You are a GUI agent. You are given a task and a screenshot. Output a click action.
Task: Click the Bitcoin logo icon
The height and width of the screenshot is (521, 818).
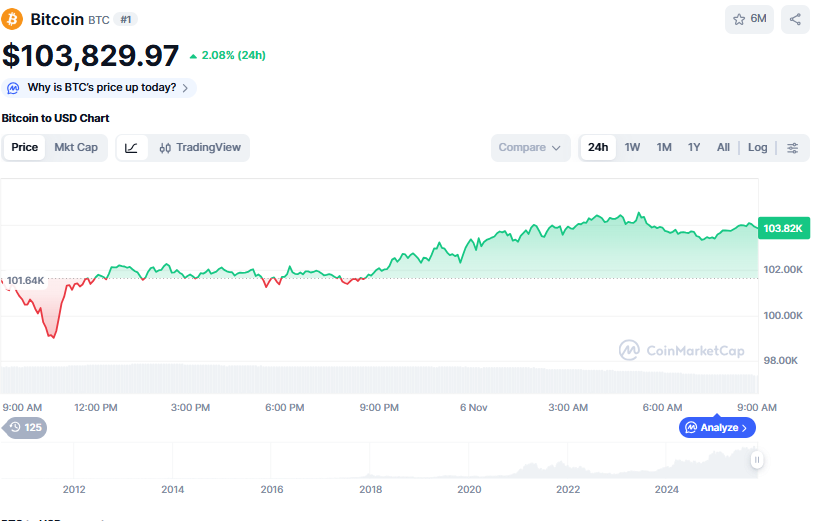pyautogui.click(x=13, y=19)
